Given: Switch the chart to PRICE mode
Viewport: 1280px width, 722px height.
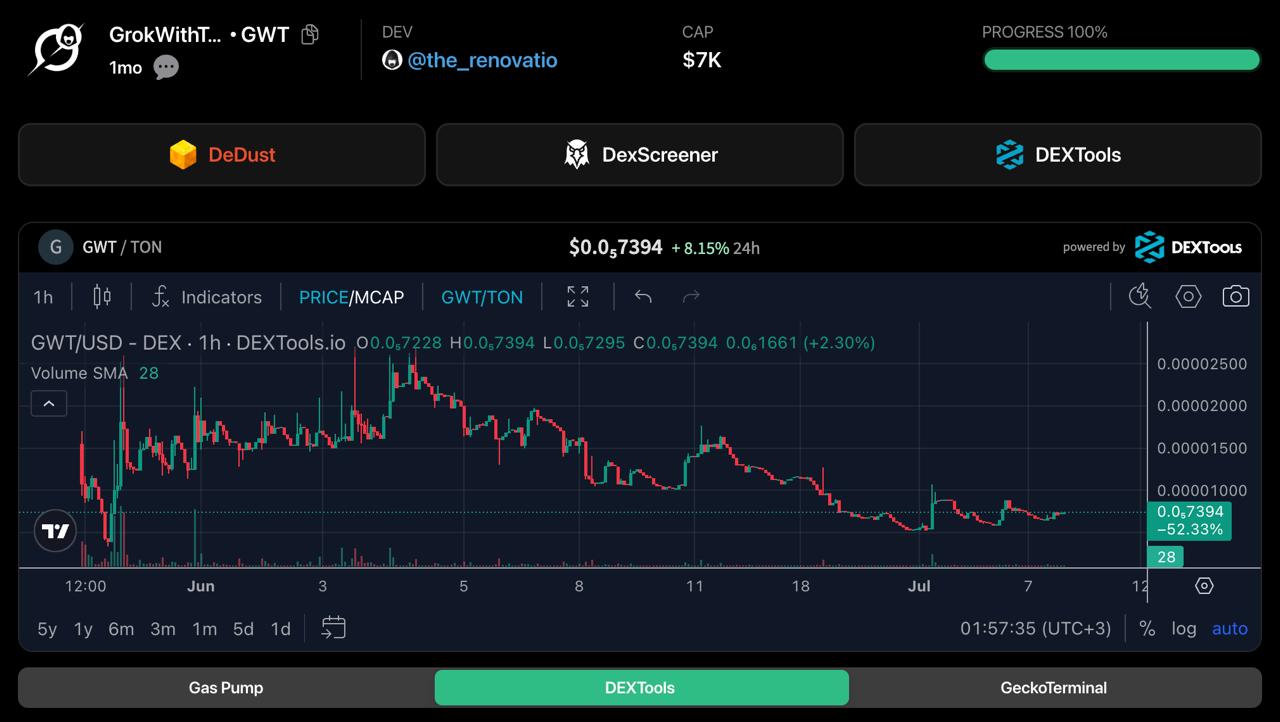Looking at the screenshot, I should click(323, 297).
